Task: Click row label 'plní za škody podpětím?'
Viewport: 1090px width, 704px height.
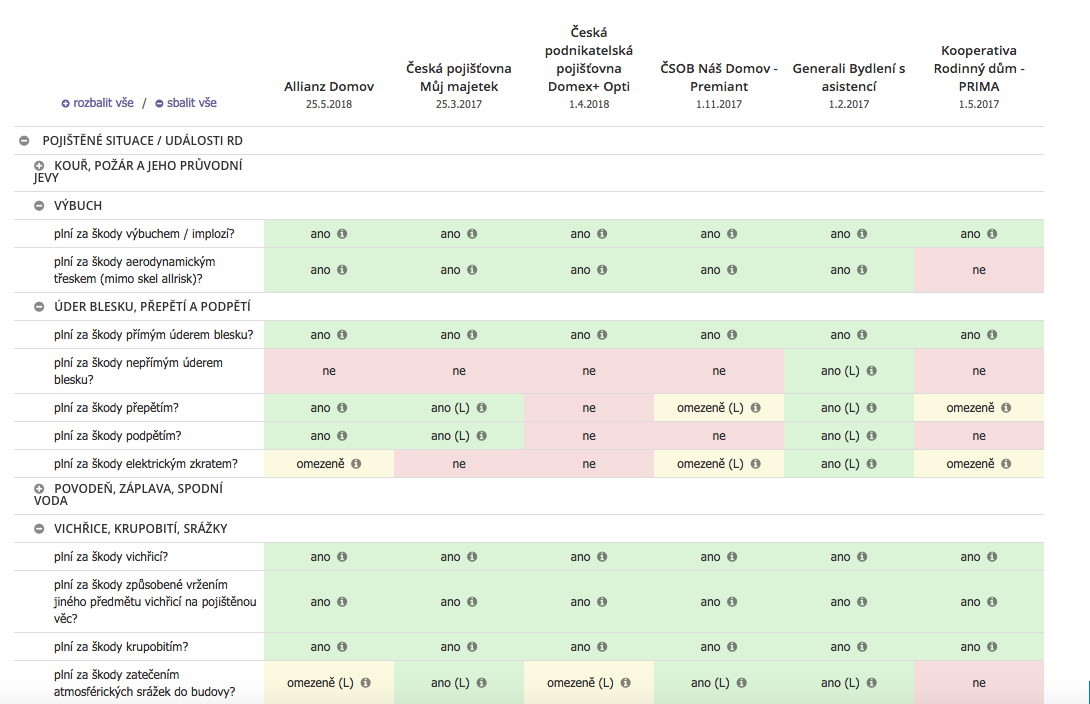Action: [117, 436]
